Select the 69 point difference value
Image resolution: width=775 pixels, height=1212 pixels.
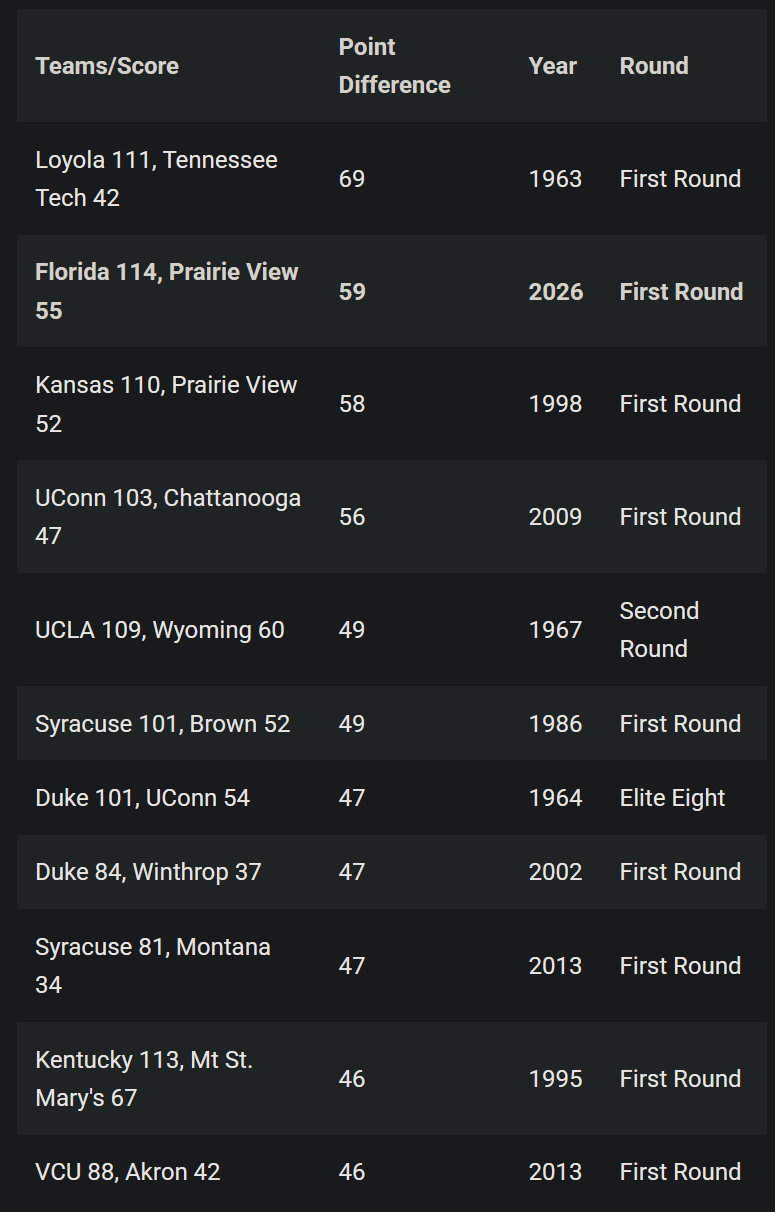352,179
